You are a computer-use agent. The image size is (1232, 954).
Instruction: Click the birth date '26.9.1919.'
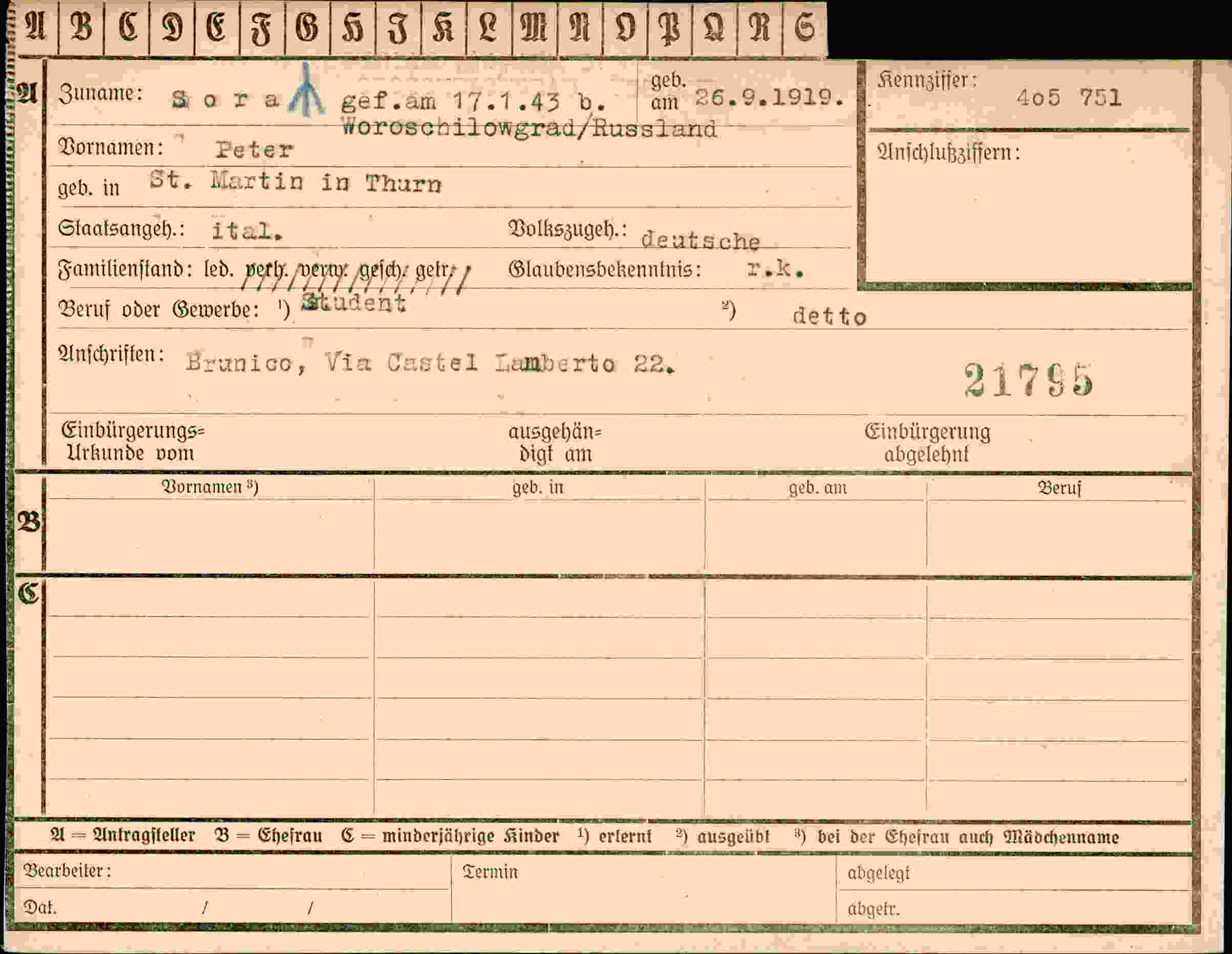[x=769, y=98]
